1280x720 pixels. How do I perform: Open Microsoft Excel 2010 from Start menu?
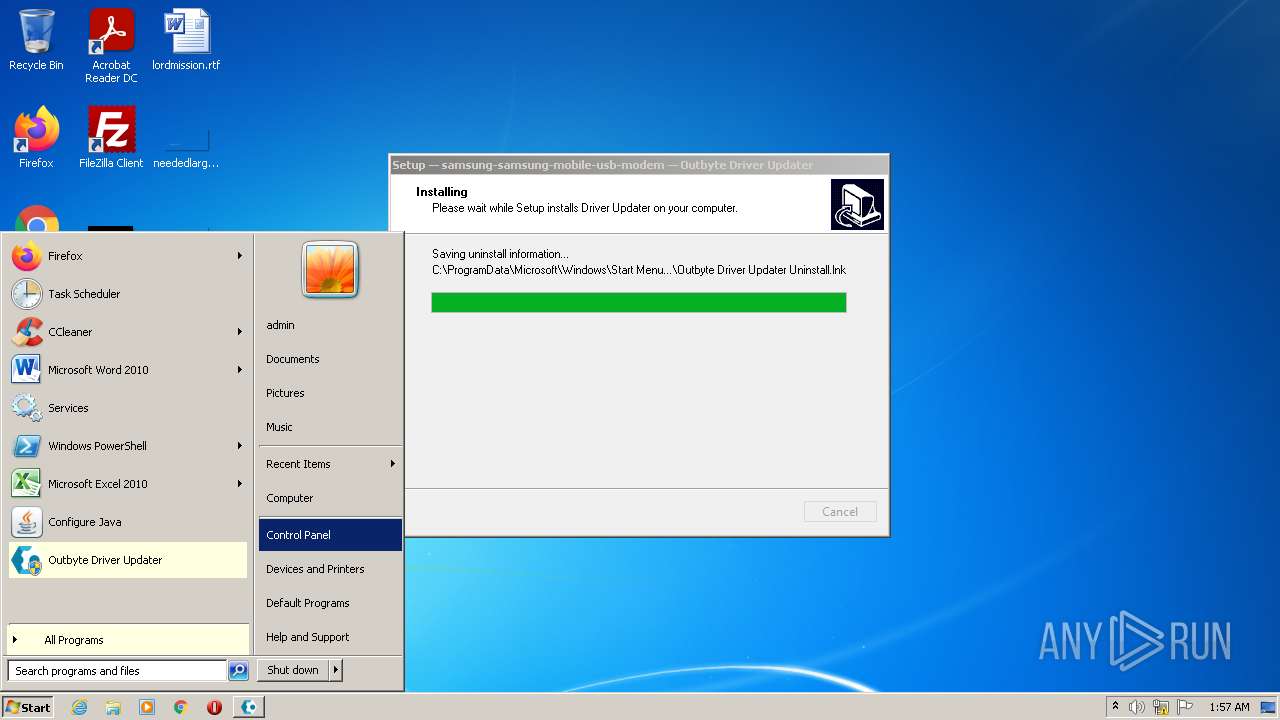pos(127,484)
